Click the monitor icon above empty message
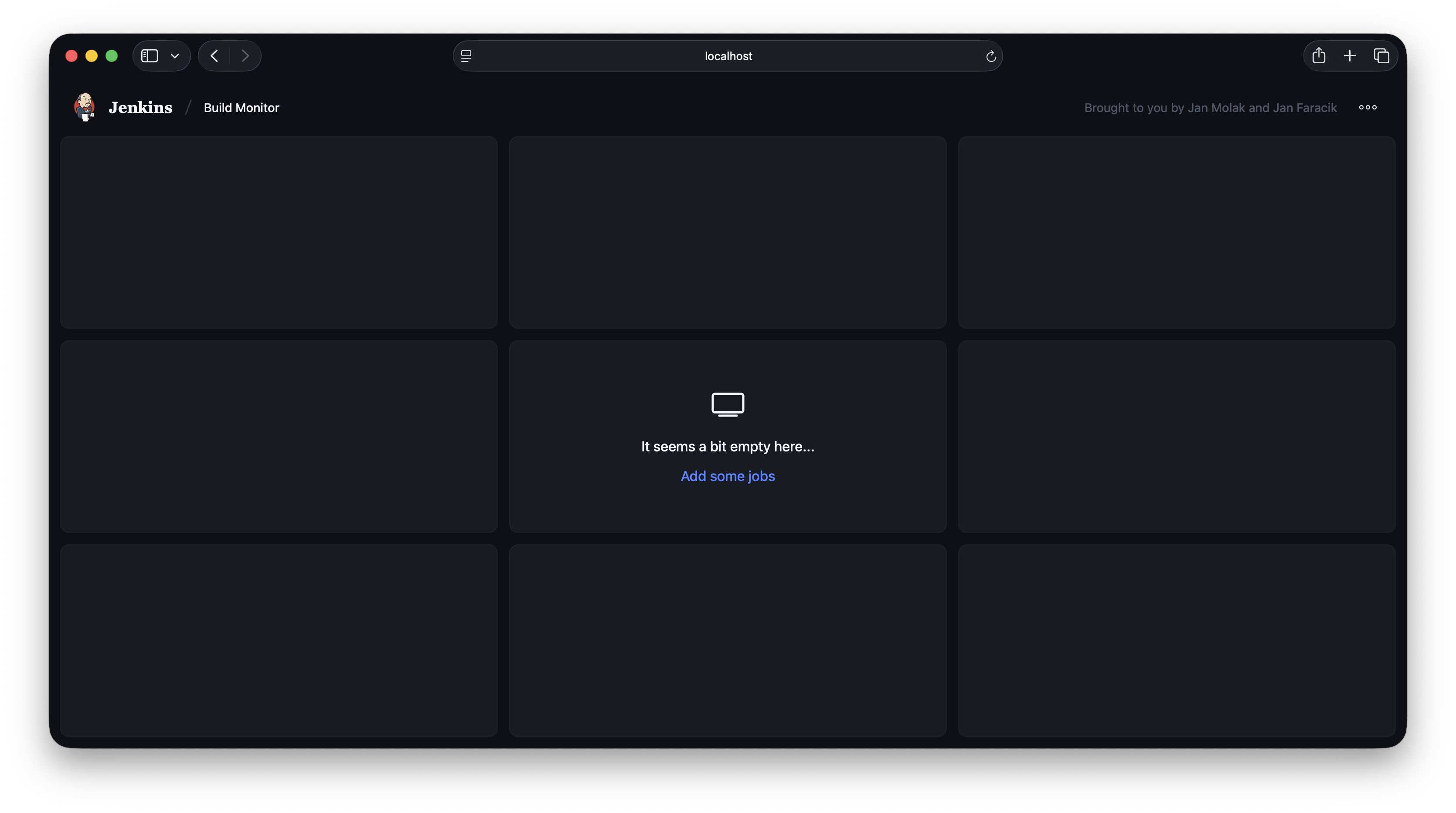The width and height of the screenshot is (1456, 813). tap(728, 404)
